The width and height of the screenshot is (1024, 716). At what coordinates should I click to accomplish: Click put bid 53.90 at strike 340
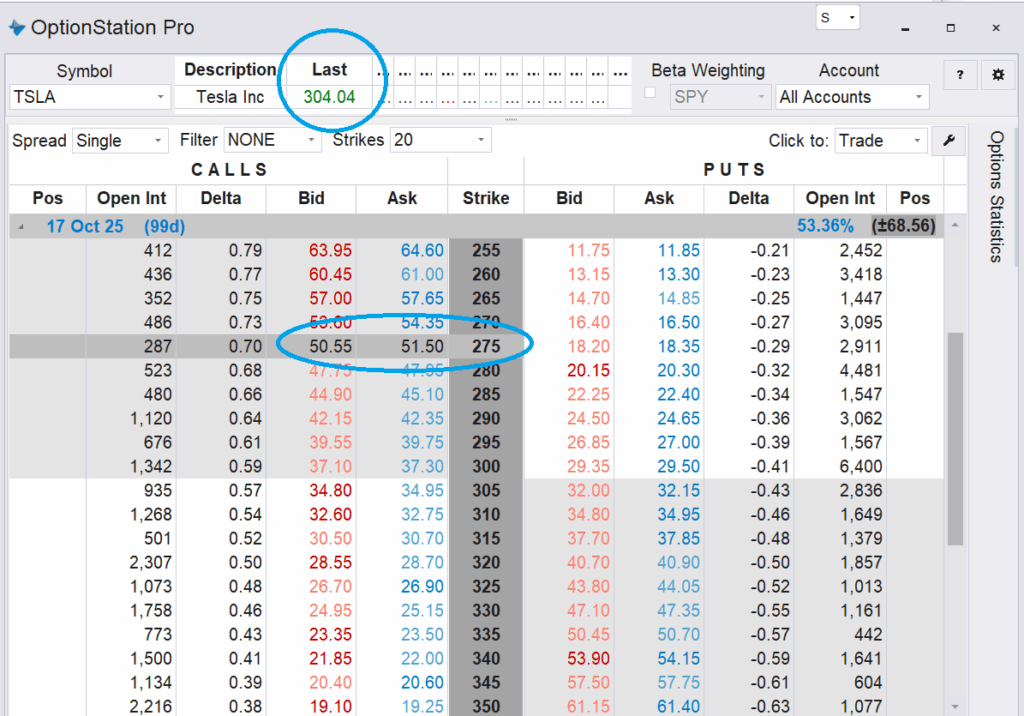click(x=588, y=659)
